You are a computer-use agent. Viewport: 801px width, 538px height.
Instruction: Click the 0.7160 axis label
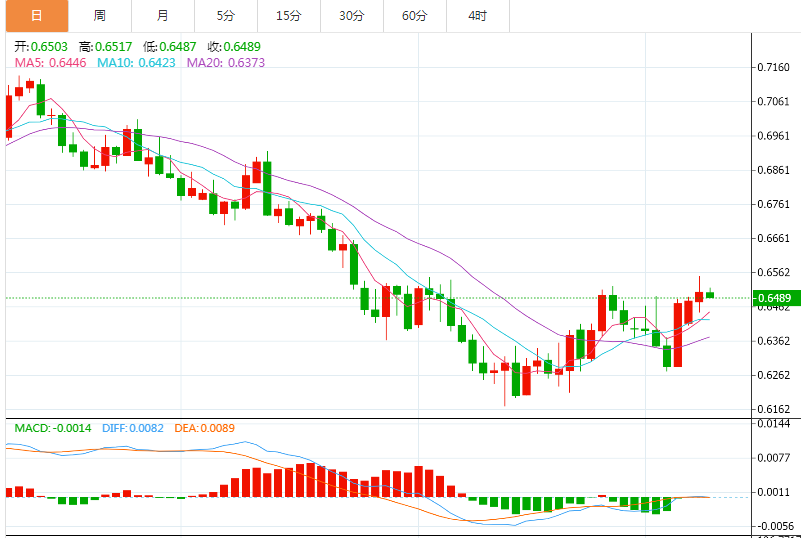click(773, 67)
